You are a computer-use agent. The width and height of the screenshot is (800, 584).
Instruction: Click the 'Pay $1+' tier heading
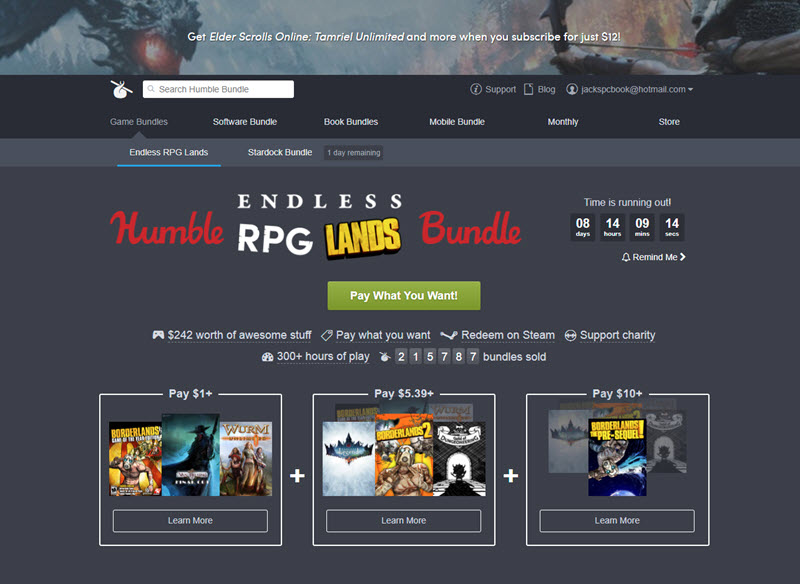point(190,394)
